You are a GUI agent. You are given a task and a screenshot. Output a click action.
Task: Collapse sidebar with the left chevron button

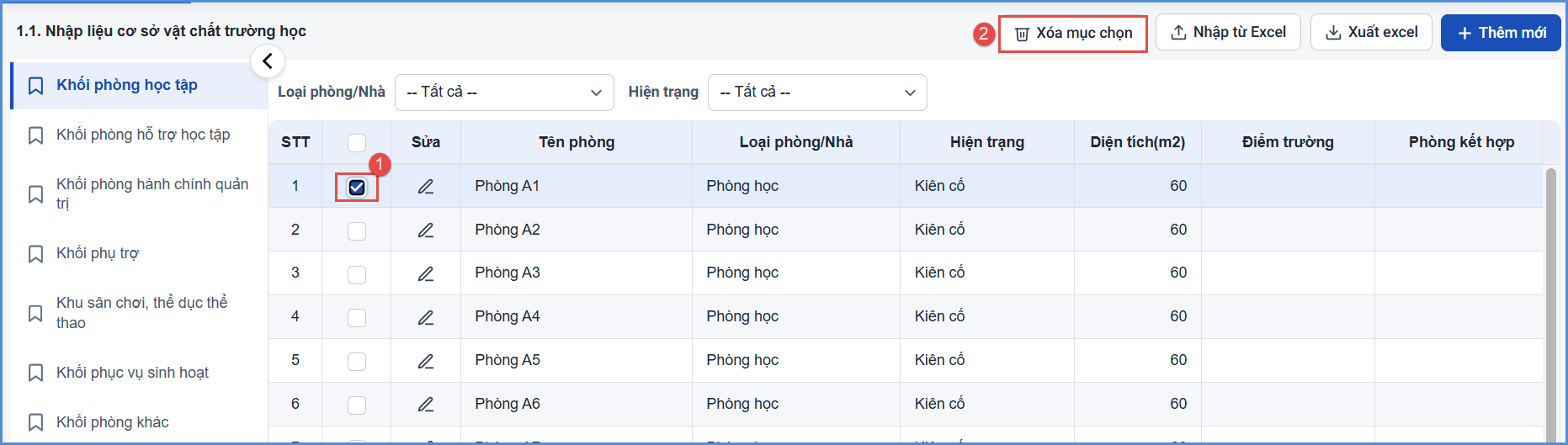(268, 61)
